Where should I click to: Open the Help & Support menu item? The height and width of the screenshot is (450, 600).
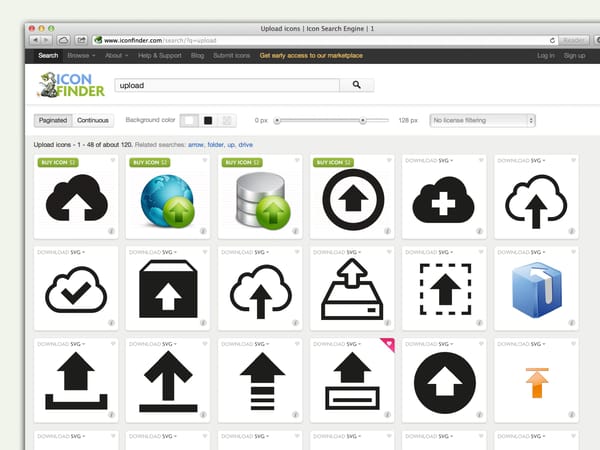tap(160, 56)
